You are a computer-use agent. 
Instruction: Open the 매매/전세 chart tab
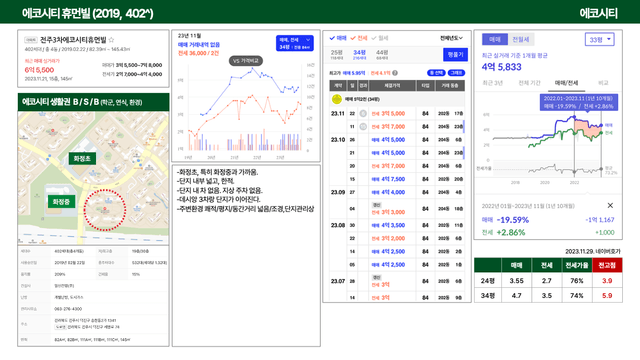pos(567,83)
